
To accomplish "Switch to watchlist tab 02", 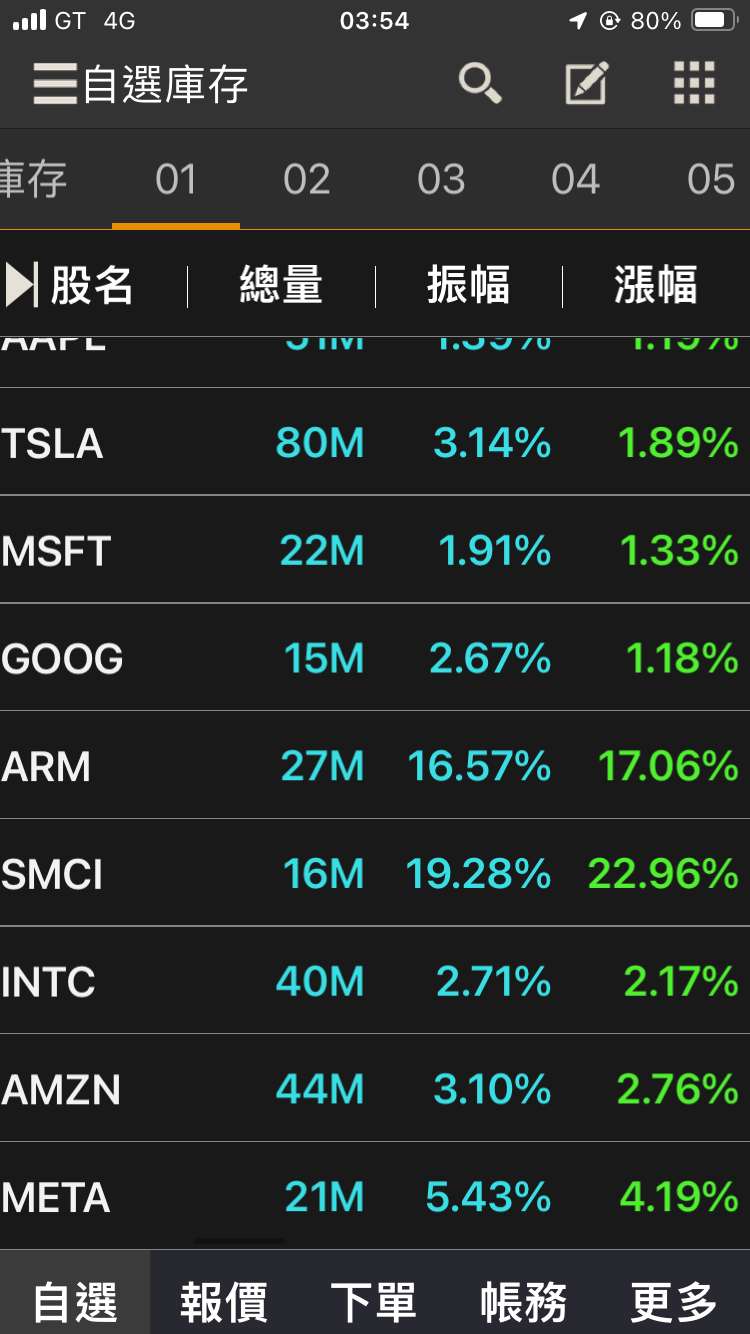I will (x=306, y=180).
